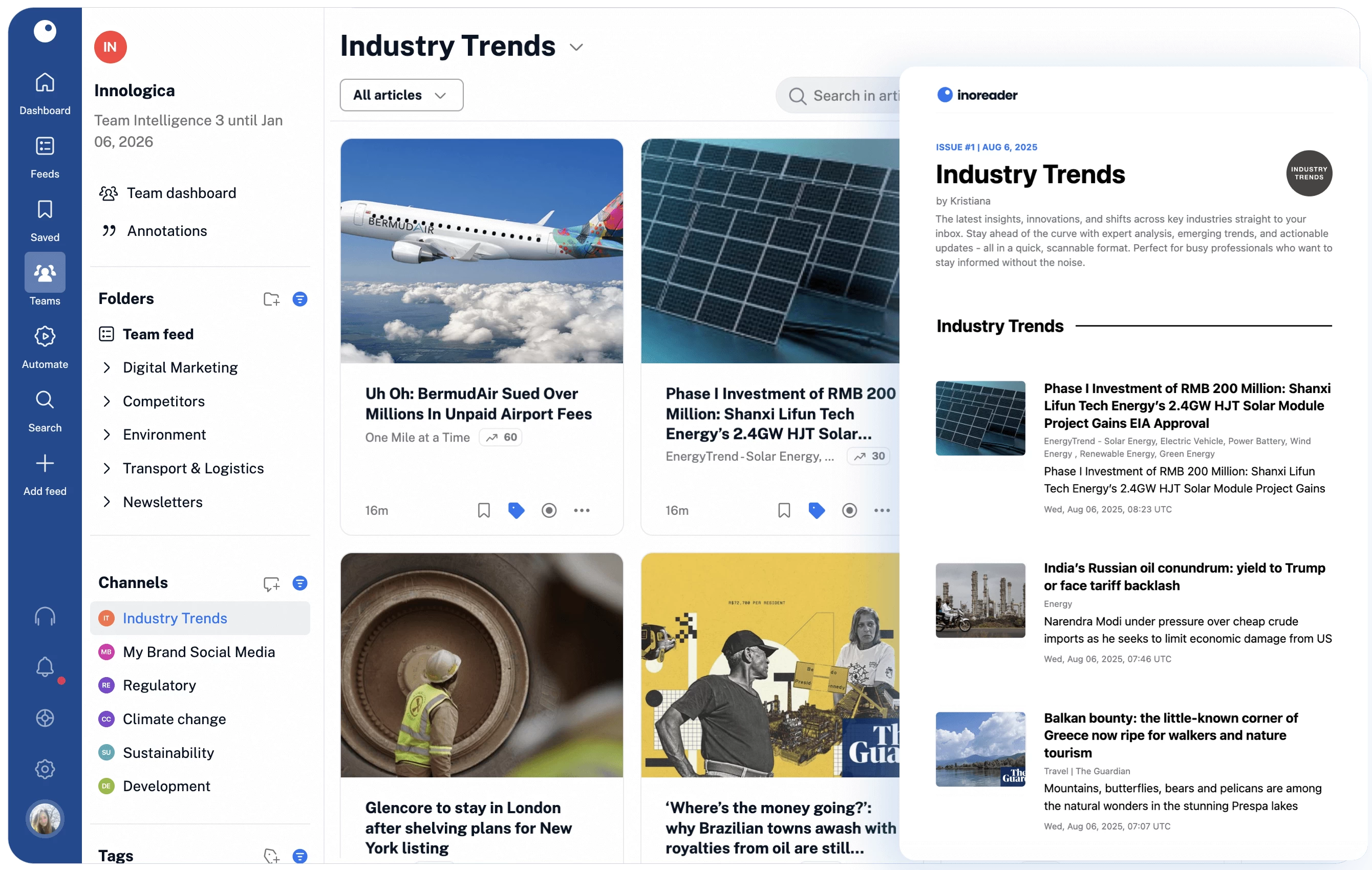Mark the BermudAir article as read
1372x870 pixels.
click(549, 510)
